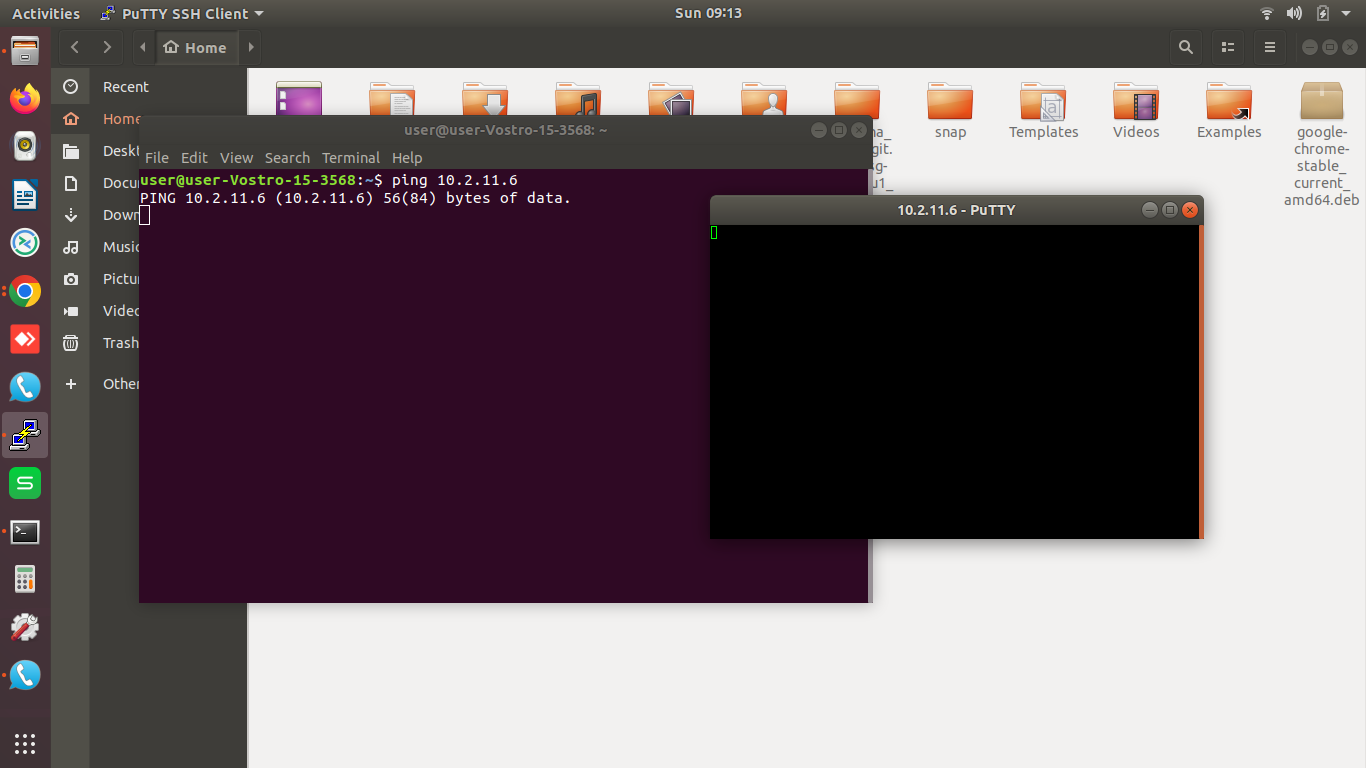Open LibreOffice Writer from the dock
Screen dimensions: 1366x768
tap(25, 195)
